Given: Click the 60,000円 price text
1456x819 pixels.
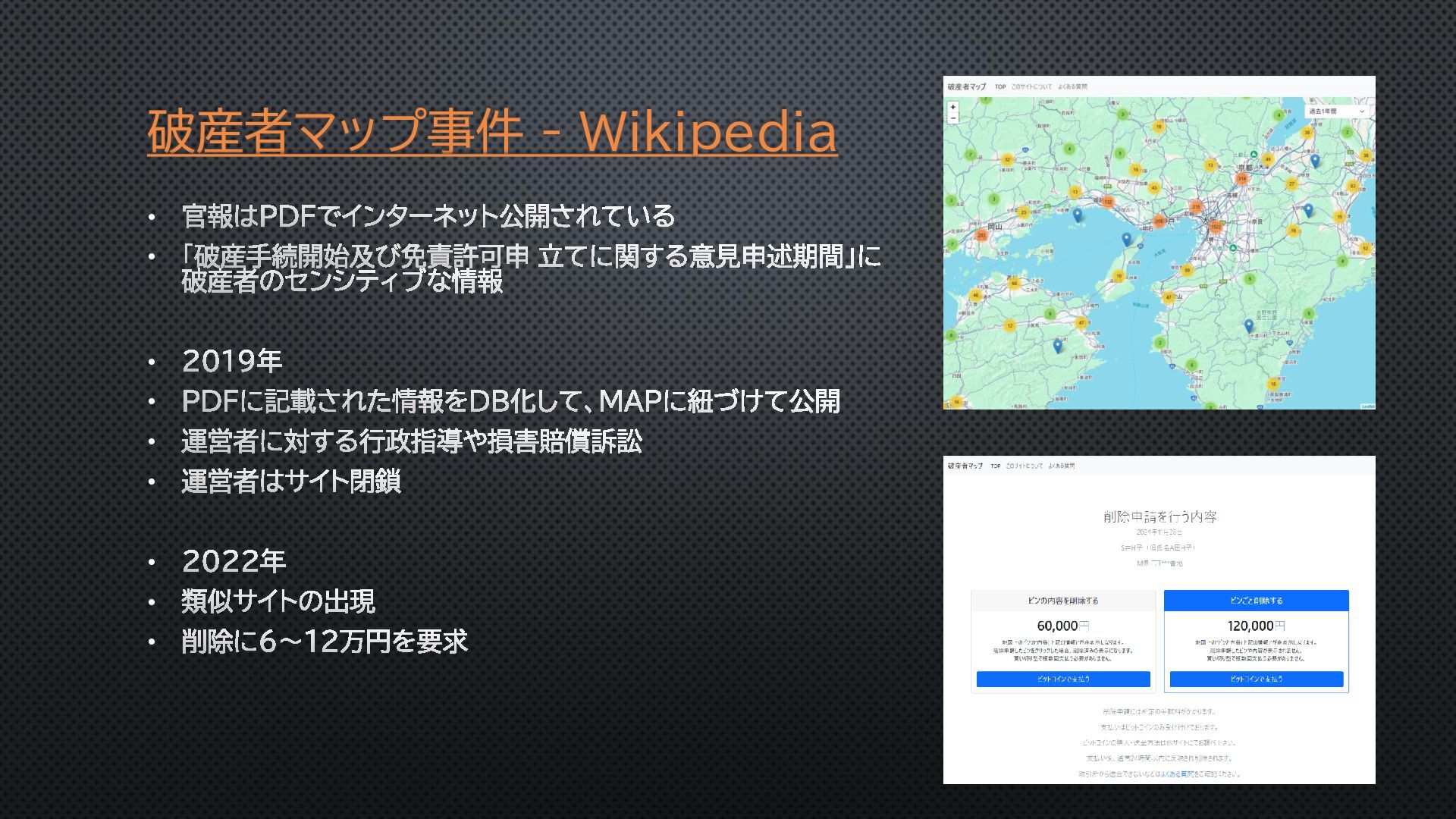Looking at the screenshot, I should pyautogui.click(x=1063, y=626).
